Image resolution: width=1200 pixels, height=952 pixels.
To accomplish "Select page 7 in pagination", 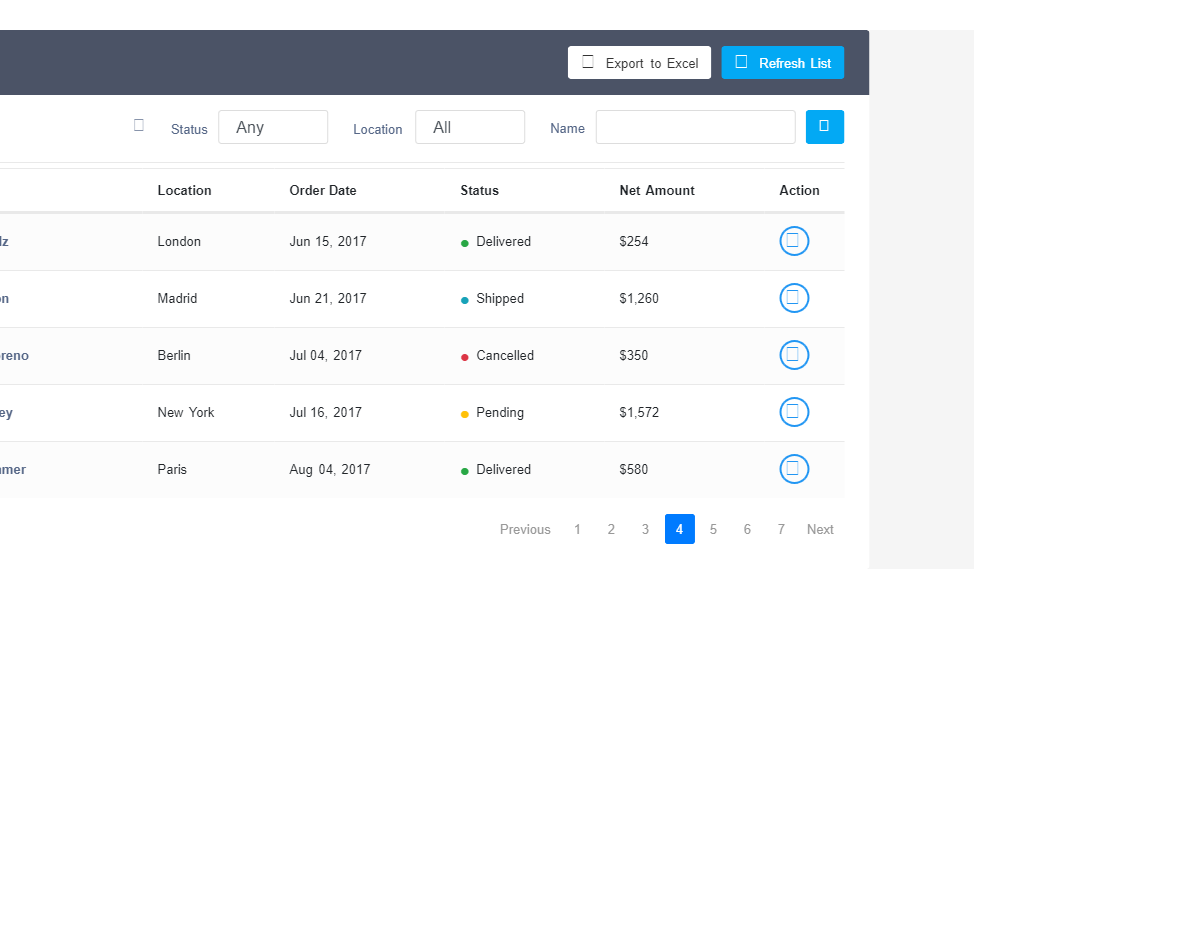I will click(x=781, y=529).
